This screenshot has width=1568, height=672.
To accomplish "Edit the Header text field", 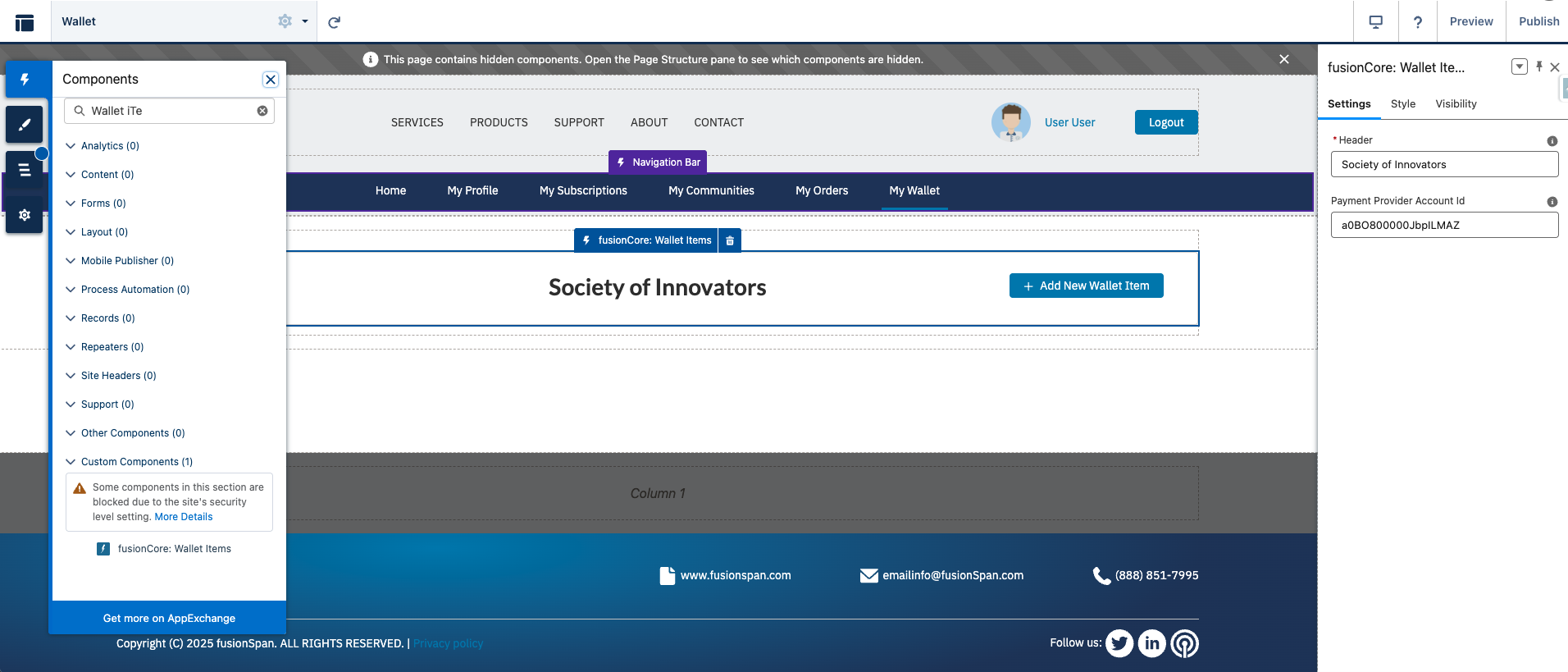I will 1444,164.
